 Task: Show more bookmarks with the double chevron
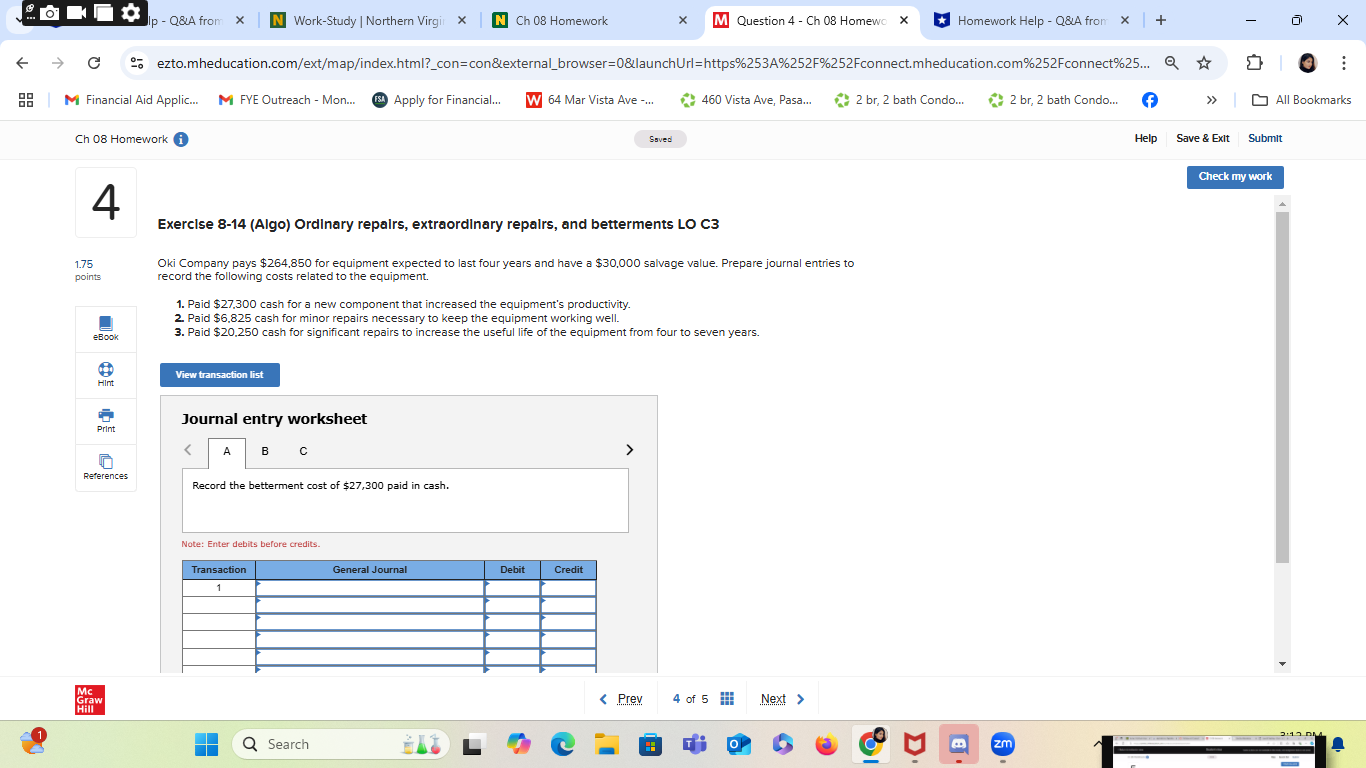[1212, 100]
